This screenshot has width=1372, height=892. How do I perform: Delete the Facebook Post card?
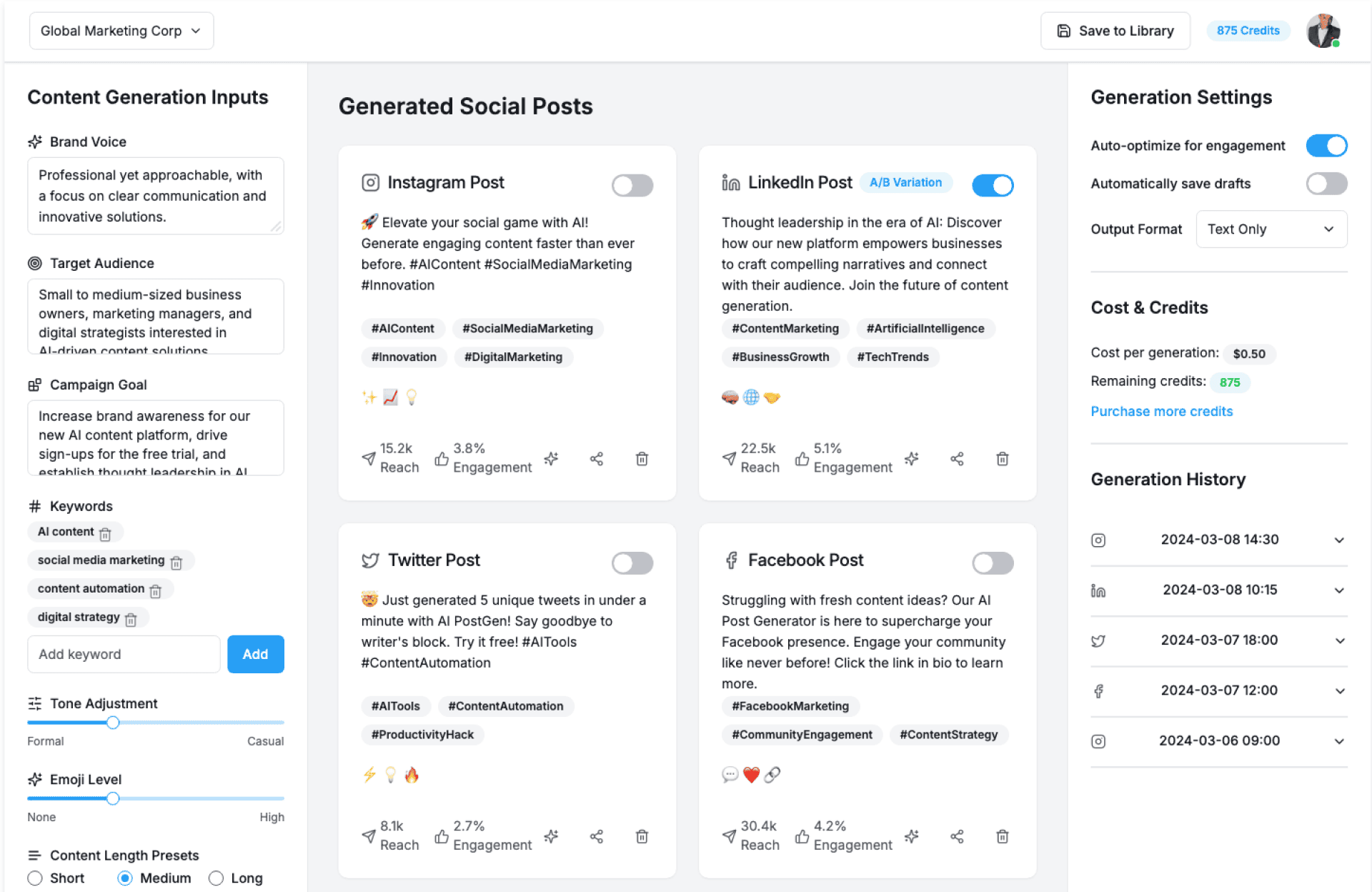[x=1003, y=836]
